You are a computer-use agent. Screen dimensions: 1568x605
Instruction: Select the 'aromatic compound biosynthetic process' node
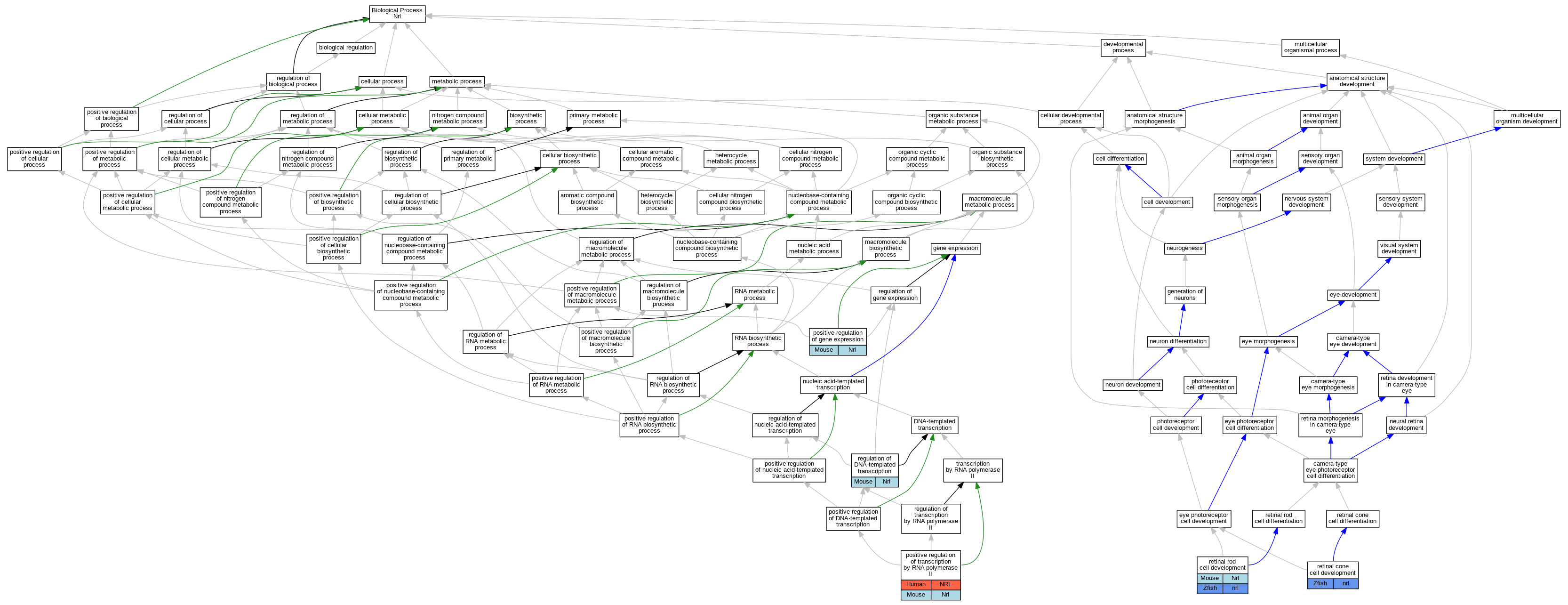click(587, 202)
